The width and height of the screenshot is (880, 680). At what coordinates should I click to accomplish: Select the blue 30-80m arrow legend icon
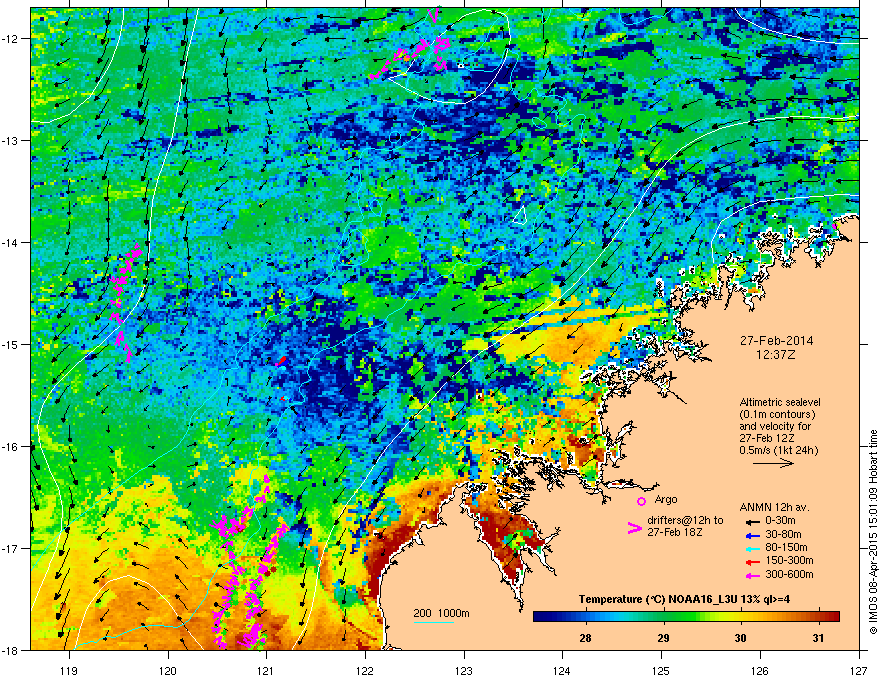(x=752, y=535)
